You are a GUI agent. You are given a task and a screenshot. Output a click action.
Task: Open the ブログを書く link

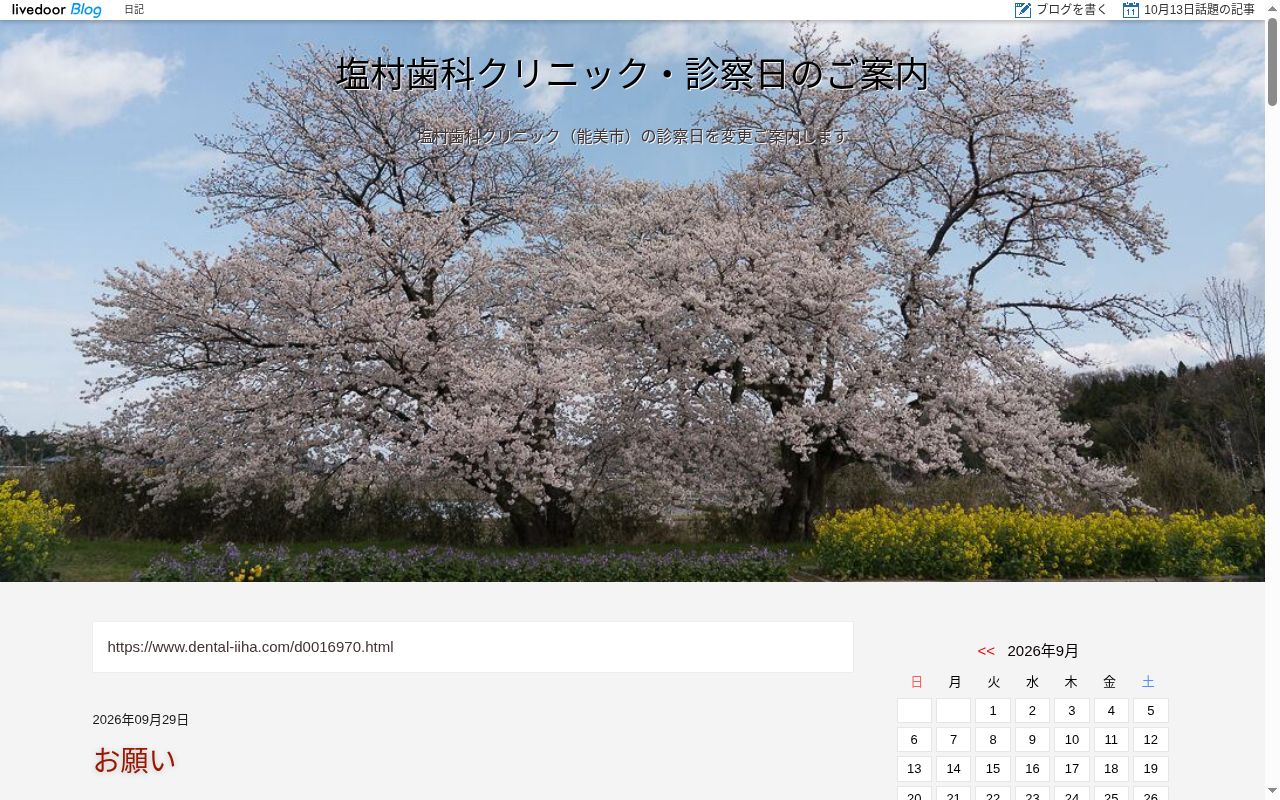[1071, 10]
